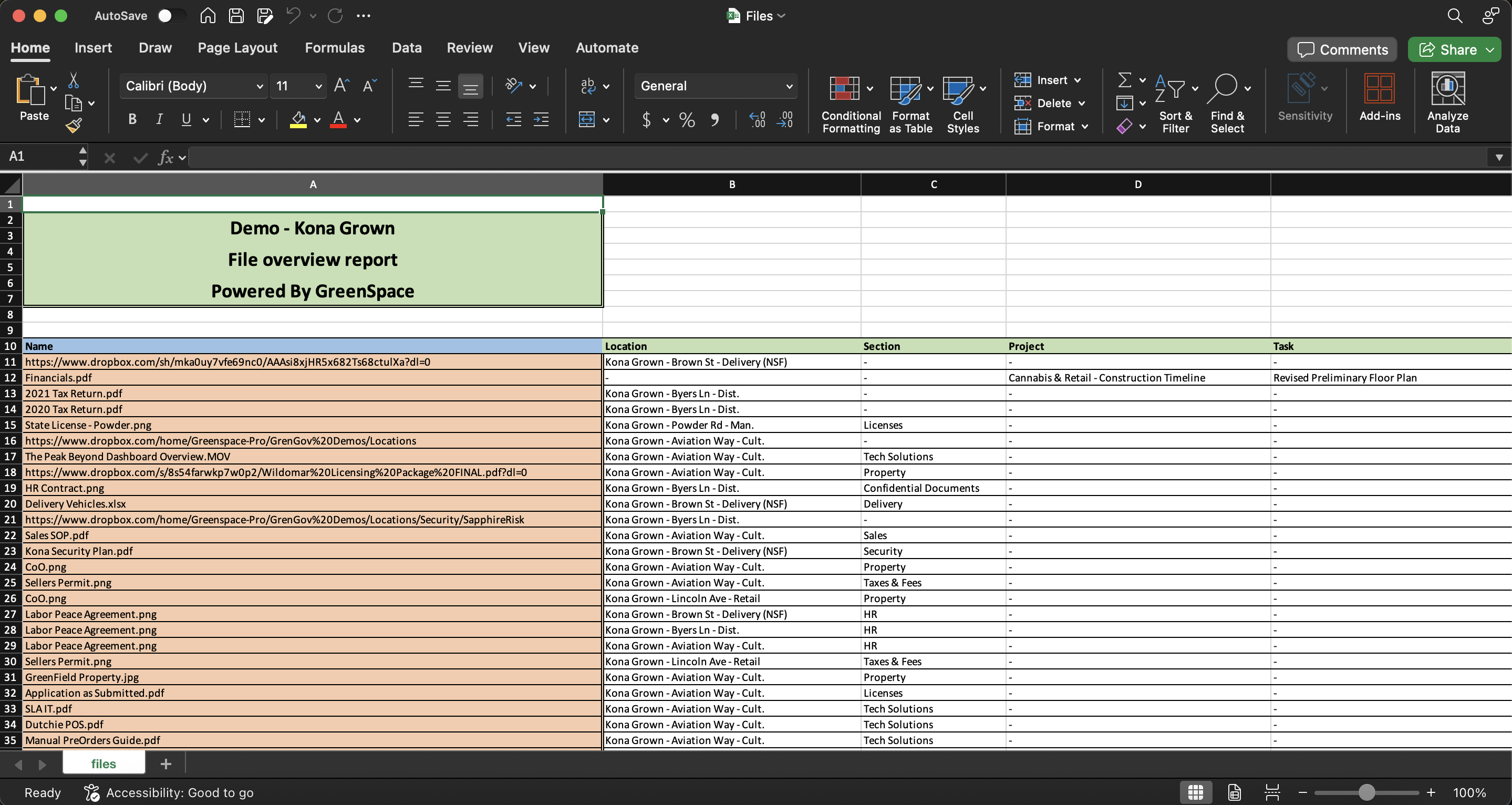Click the Home icon in title bar

point(208,16)
